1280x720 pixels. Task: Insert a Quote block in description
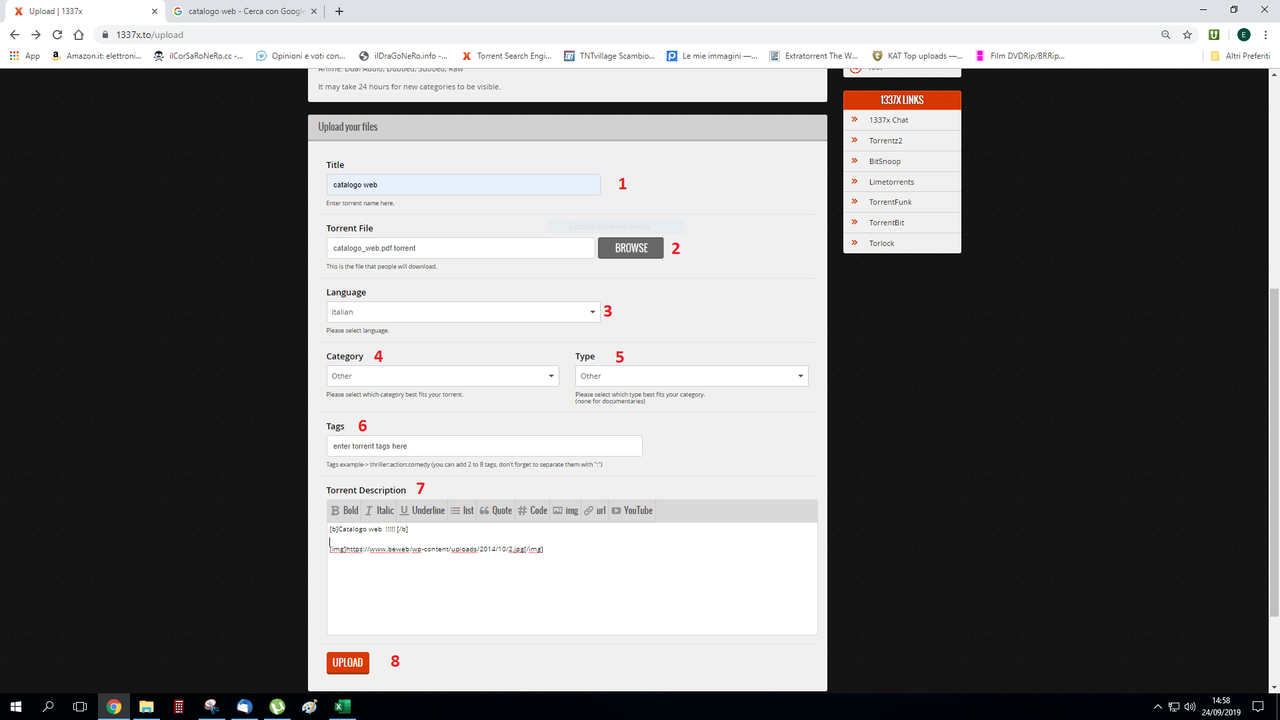tap(496, 510)
